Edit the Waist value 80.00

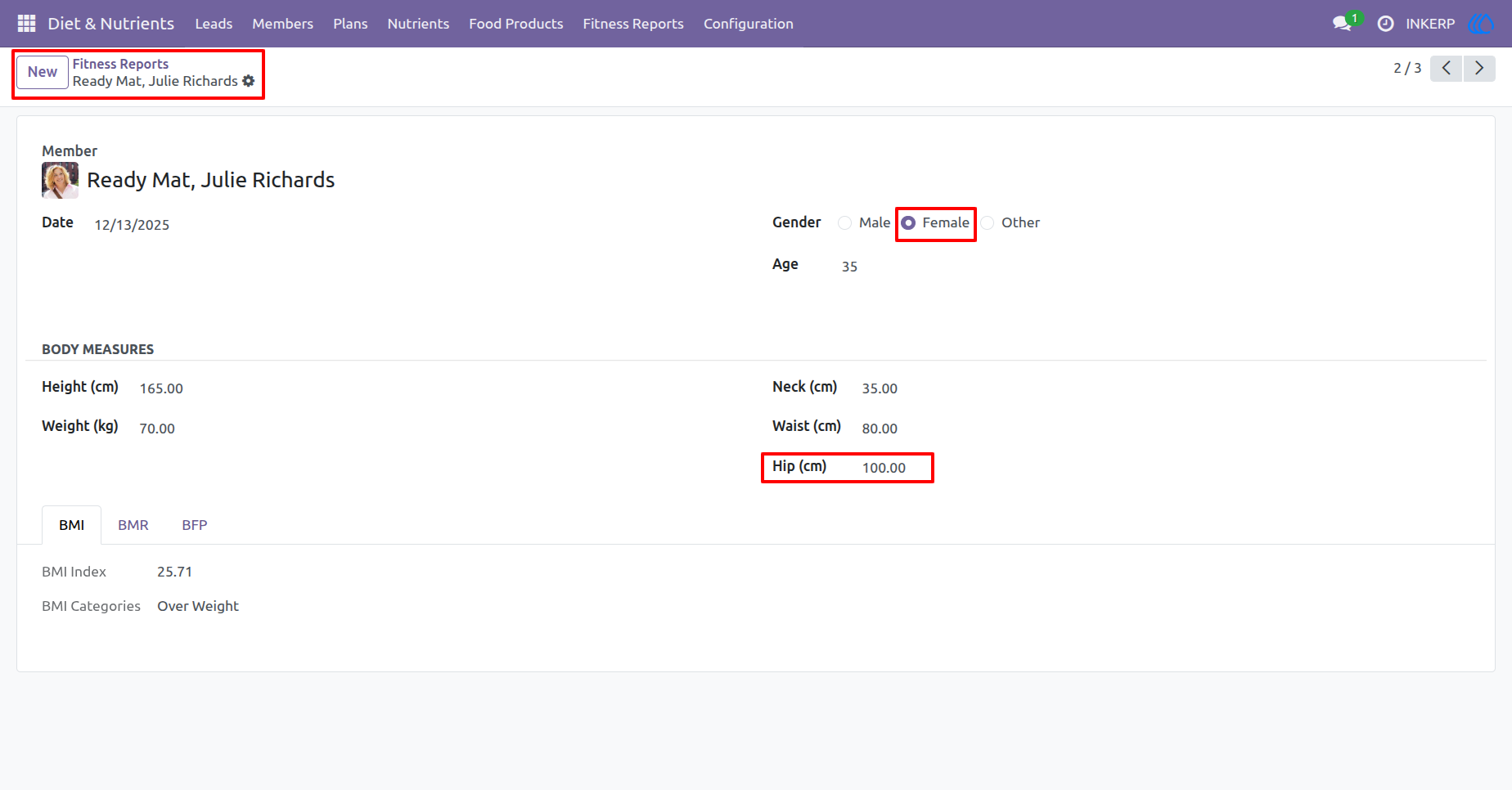click(880, 429)
